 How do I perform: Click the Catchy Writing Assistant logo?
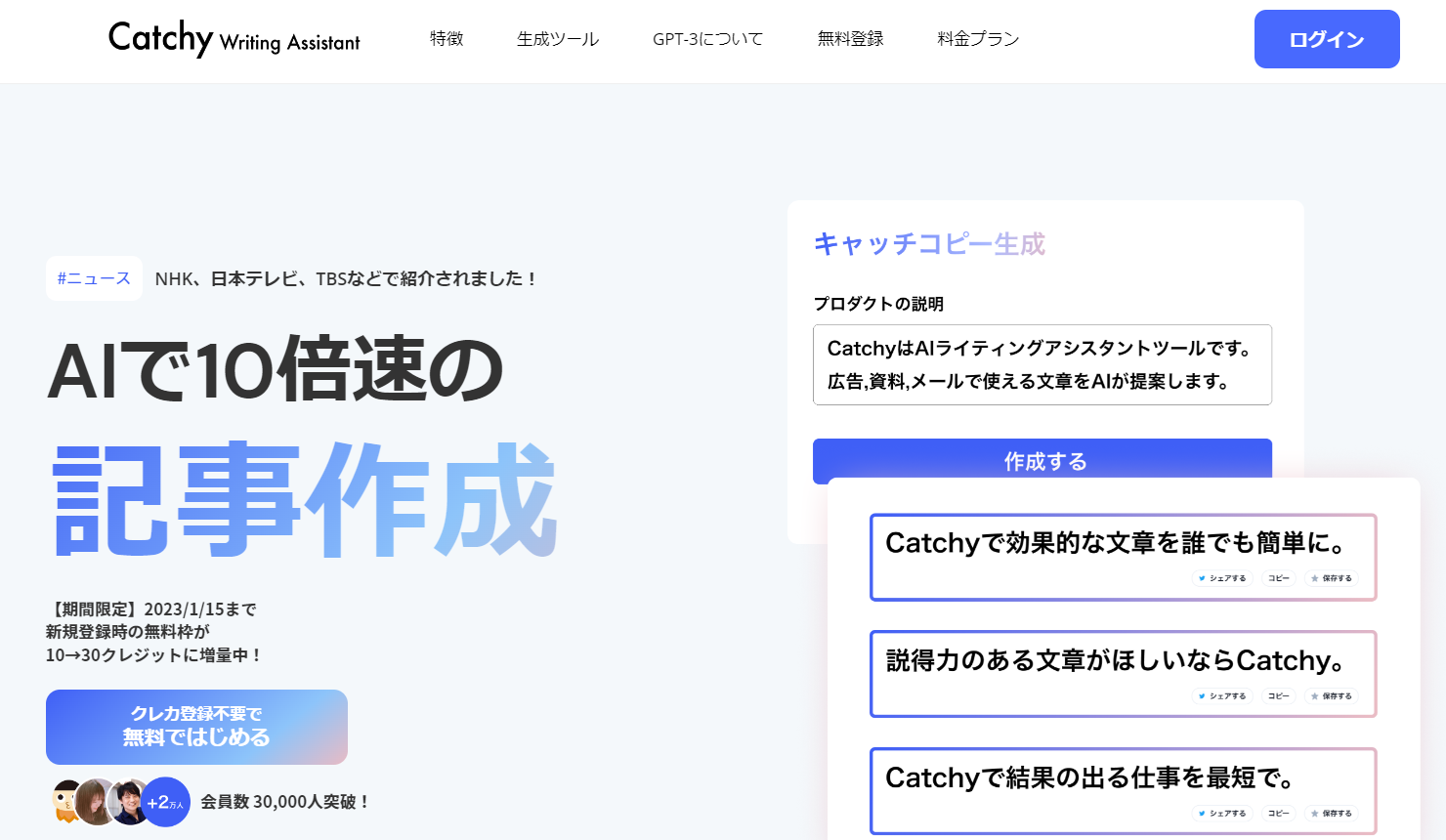[234, 39]
